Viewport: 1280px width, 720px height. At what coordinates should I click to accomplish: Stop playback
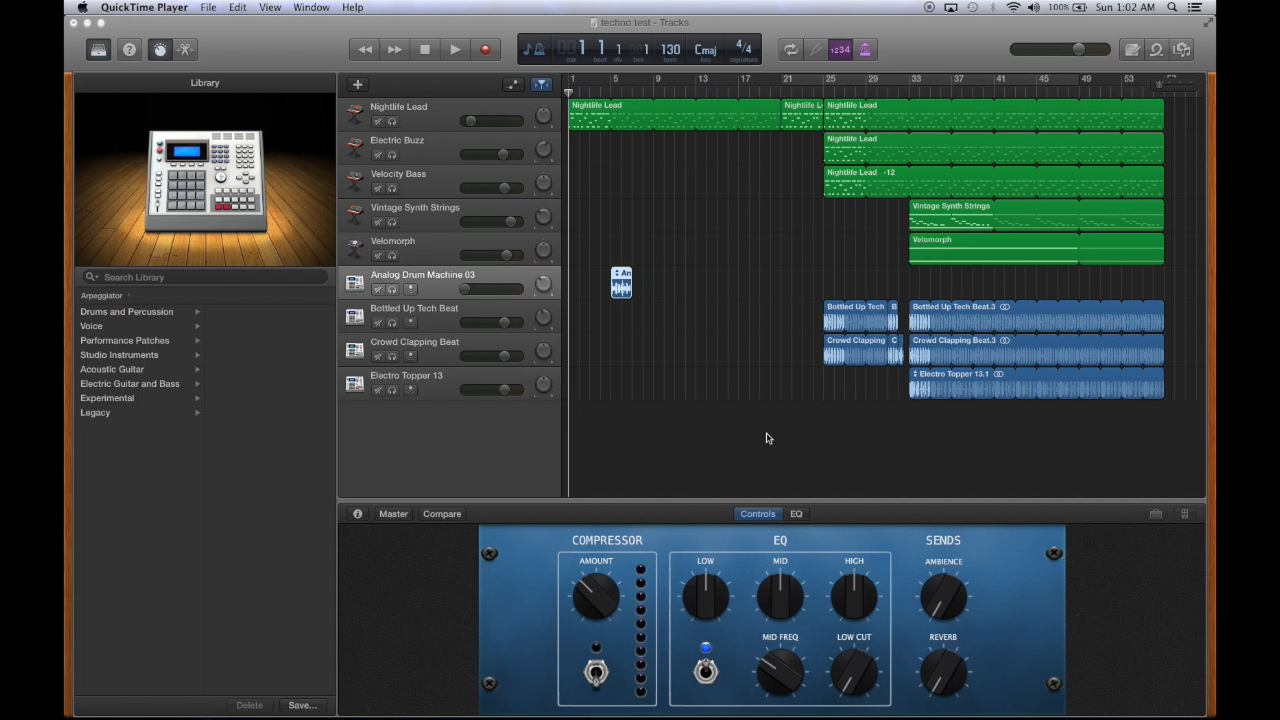425,50
